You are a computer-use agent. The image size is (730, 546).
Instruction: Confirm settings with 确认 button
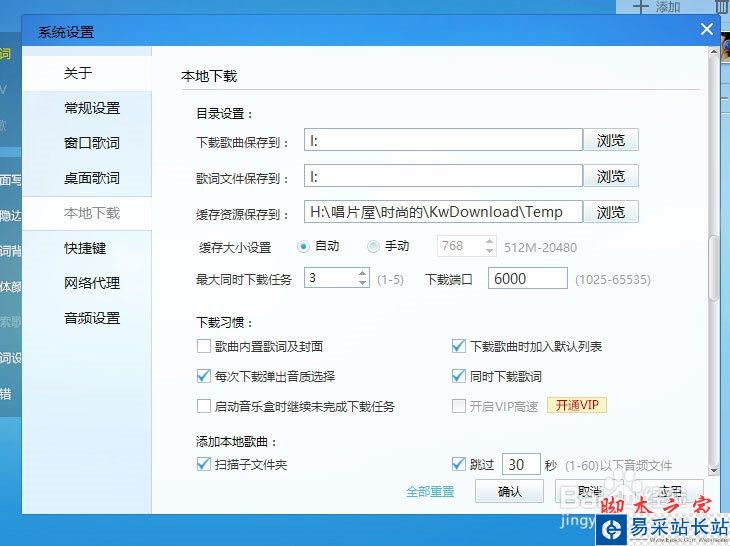pos(509,492)
